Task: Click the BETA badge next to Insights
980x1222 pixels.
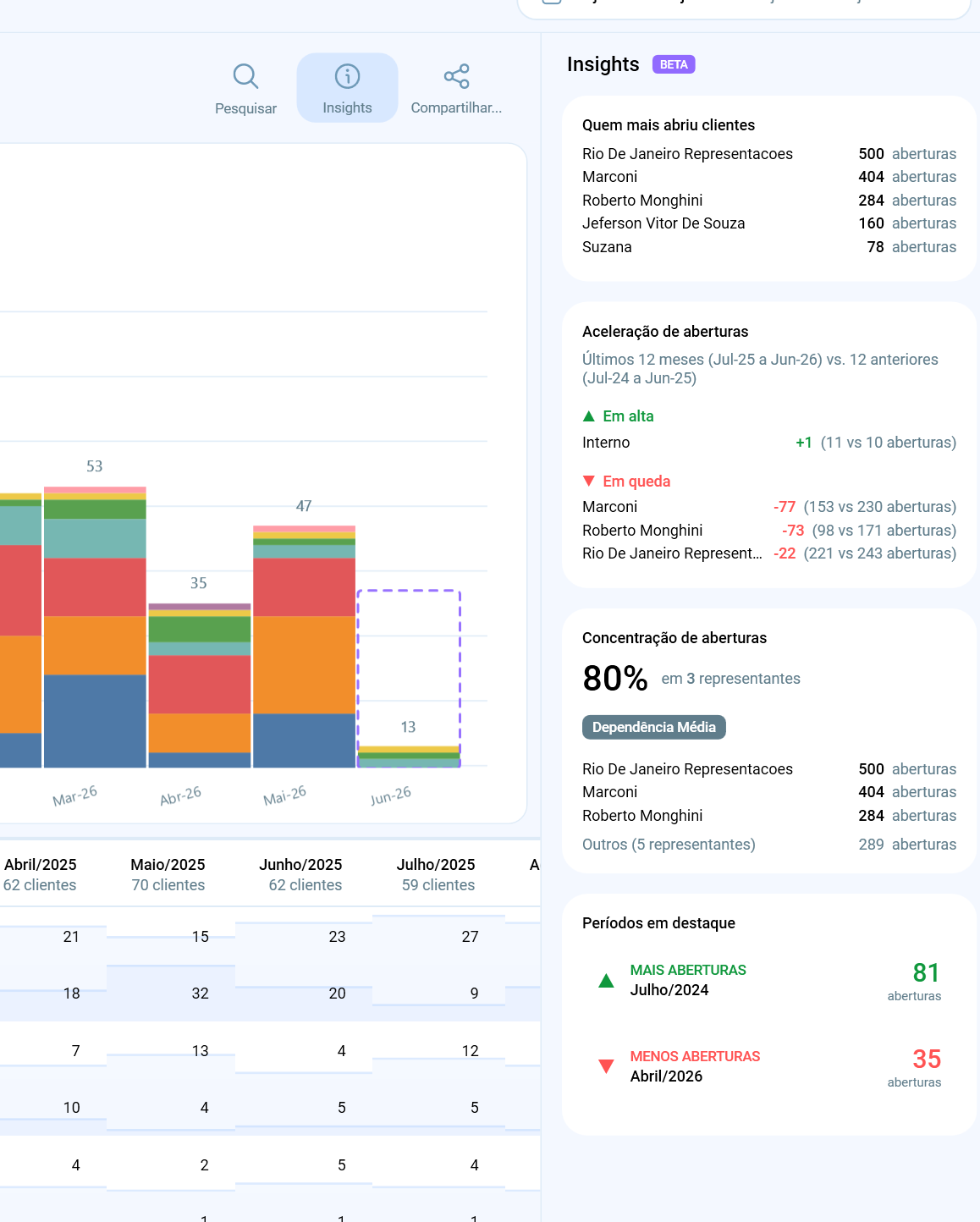Action: pos(674,64)
